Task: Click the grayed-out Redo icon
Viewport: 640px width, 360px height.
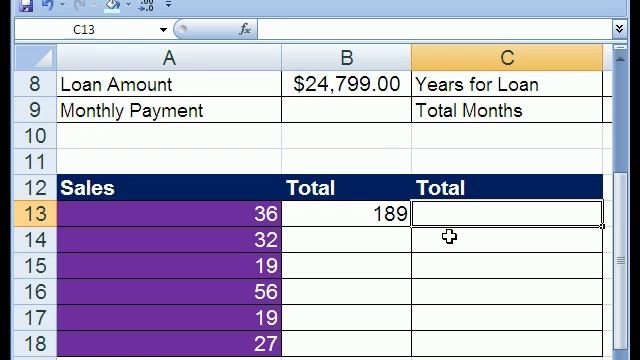Action: pyautogui.click(x=80, y=5)
